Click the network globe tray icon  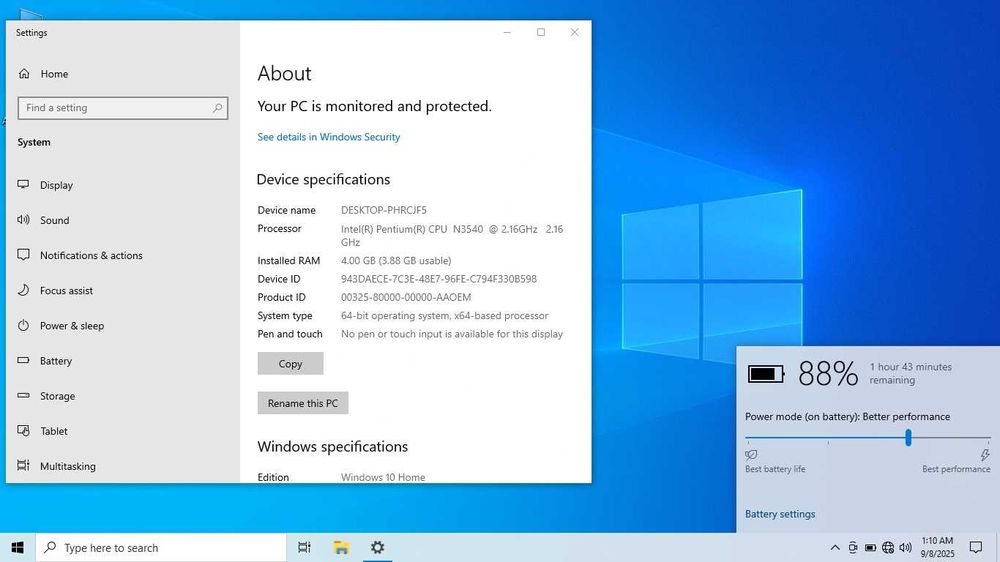(888, 547)
